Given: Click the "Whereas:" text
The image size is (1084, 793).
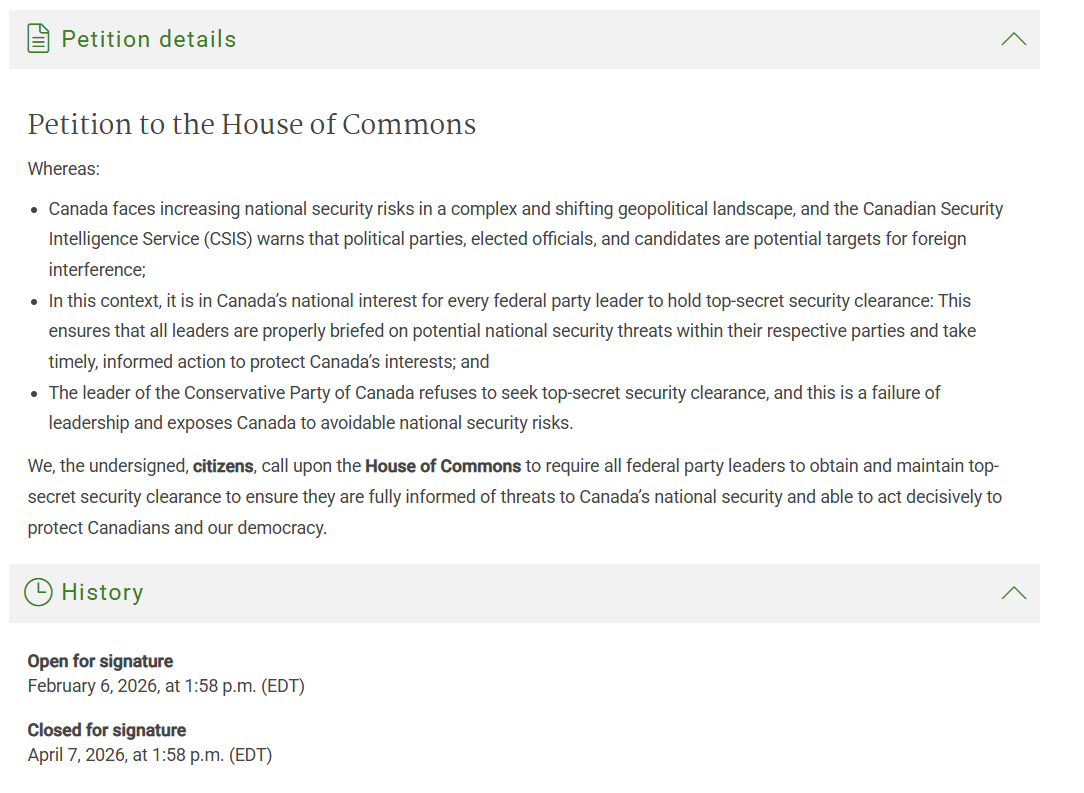Looking at the screenshot, I should (64, 168).
